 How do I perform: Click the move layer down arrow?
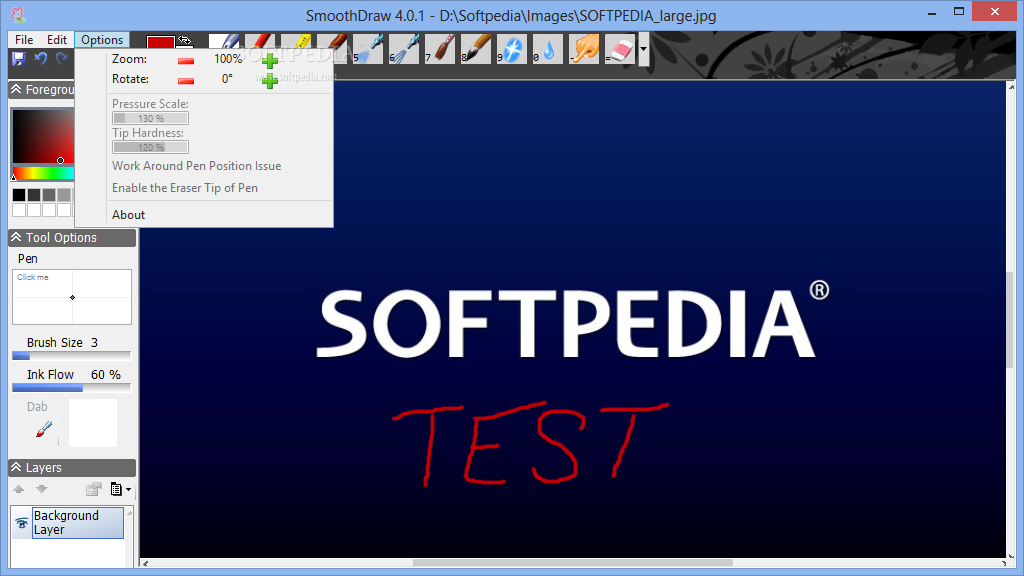click(x=42, y=489)
